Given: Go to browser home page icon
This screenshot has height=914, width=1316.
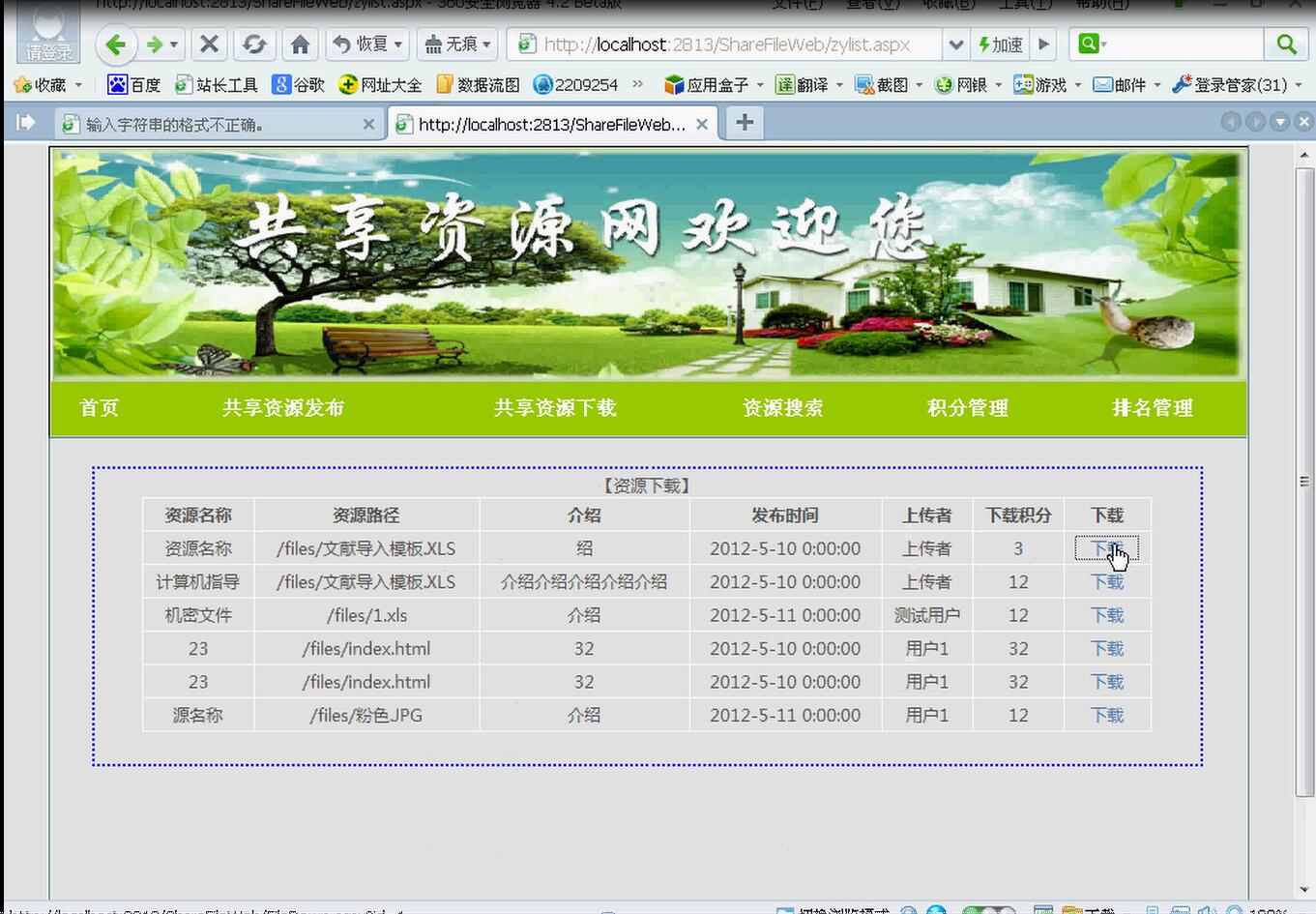Looking at the screenshot, I should click(300, 44).
